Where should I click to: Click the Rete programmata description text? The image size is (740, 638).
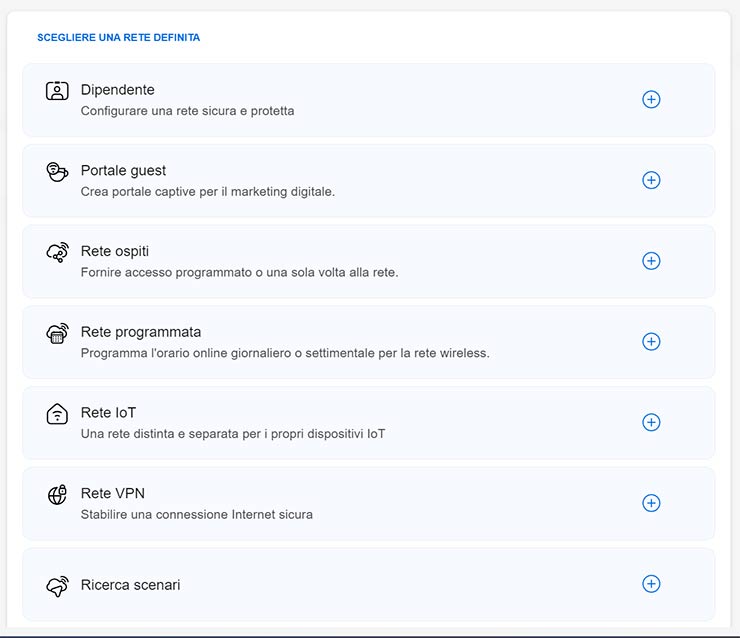(x=284, y=353)
